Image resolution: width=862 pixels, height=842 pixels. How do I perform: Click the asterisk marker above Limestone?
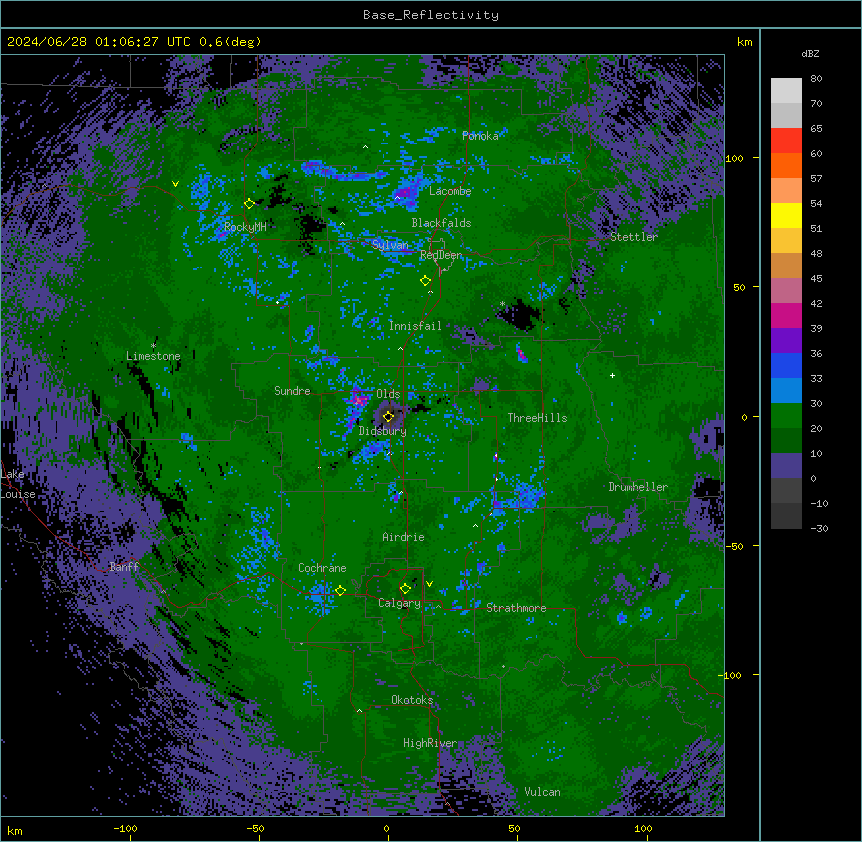pyautogui.click(x=153, y=346)
